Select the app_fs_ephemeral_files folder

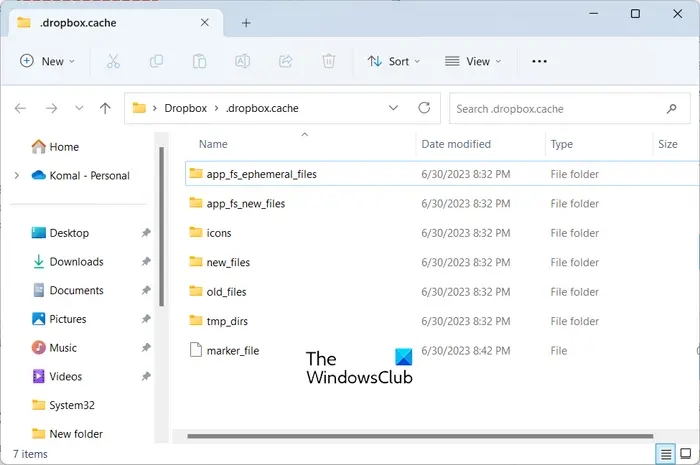442,174
